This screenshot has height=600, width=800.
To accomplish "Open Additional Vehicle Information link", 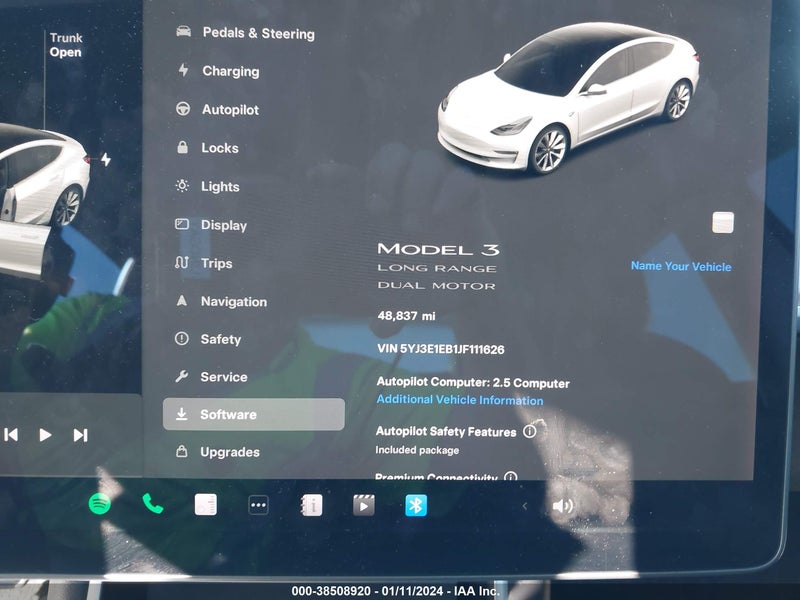I will [x=460, y=400].
